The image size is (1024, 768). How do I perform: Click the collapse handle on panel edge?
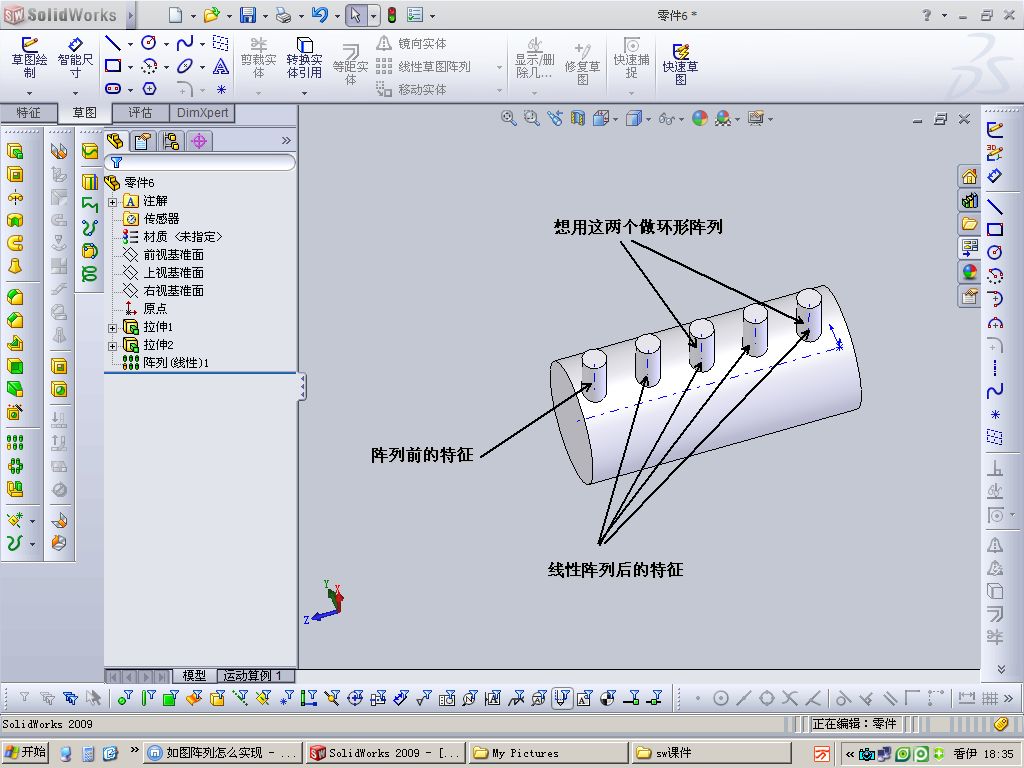click(302, 387)
